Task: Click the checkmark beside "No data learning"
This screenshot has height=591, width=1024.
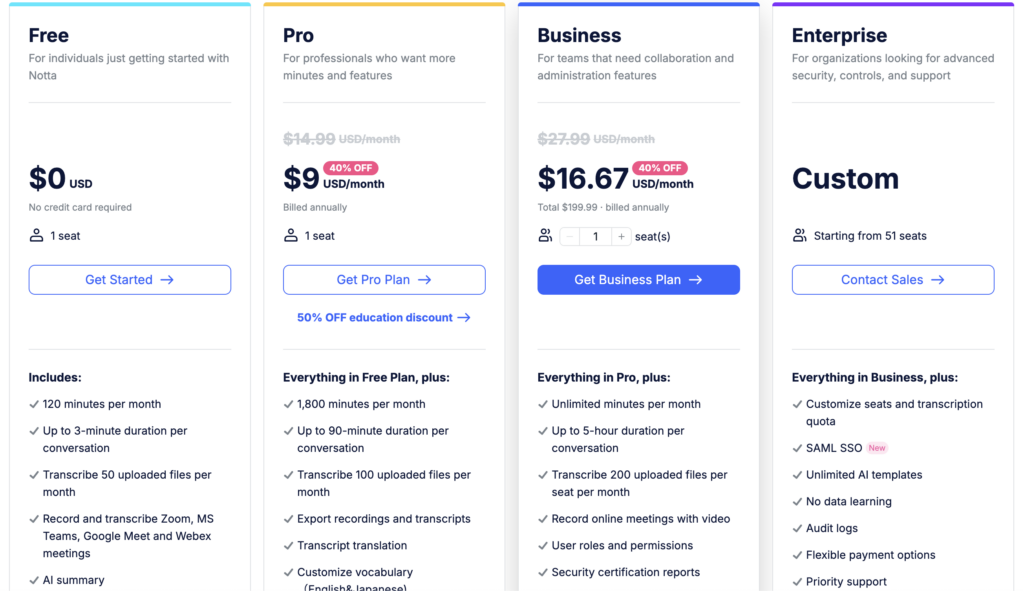Action: pyautogui.click(x=796, y=501)
